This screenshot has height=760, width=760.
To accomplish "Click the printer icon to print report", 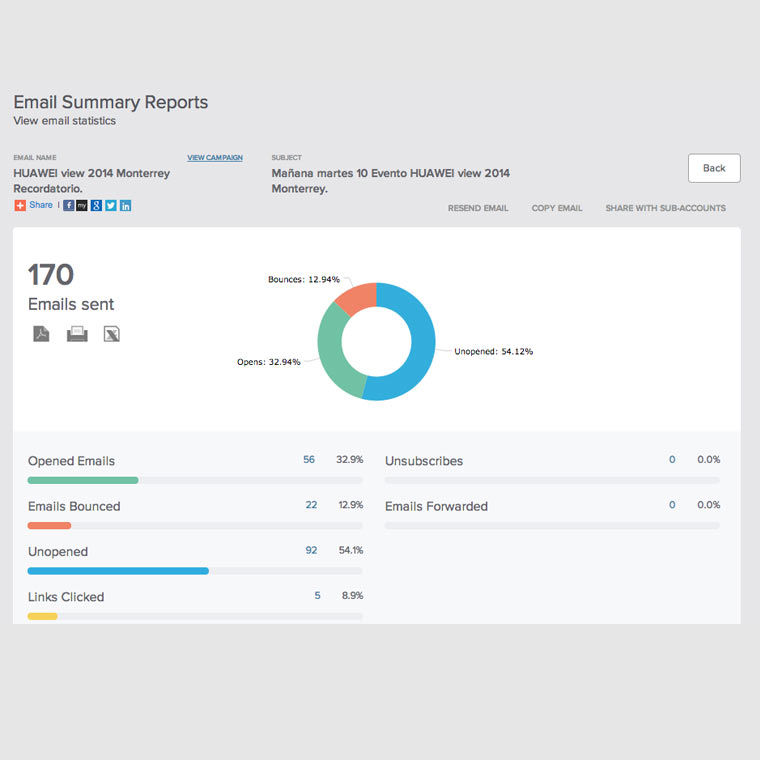I will (77, 334).
